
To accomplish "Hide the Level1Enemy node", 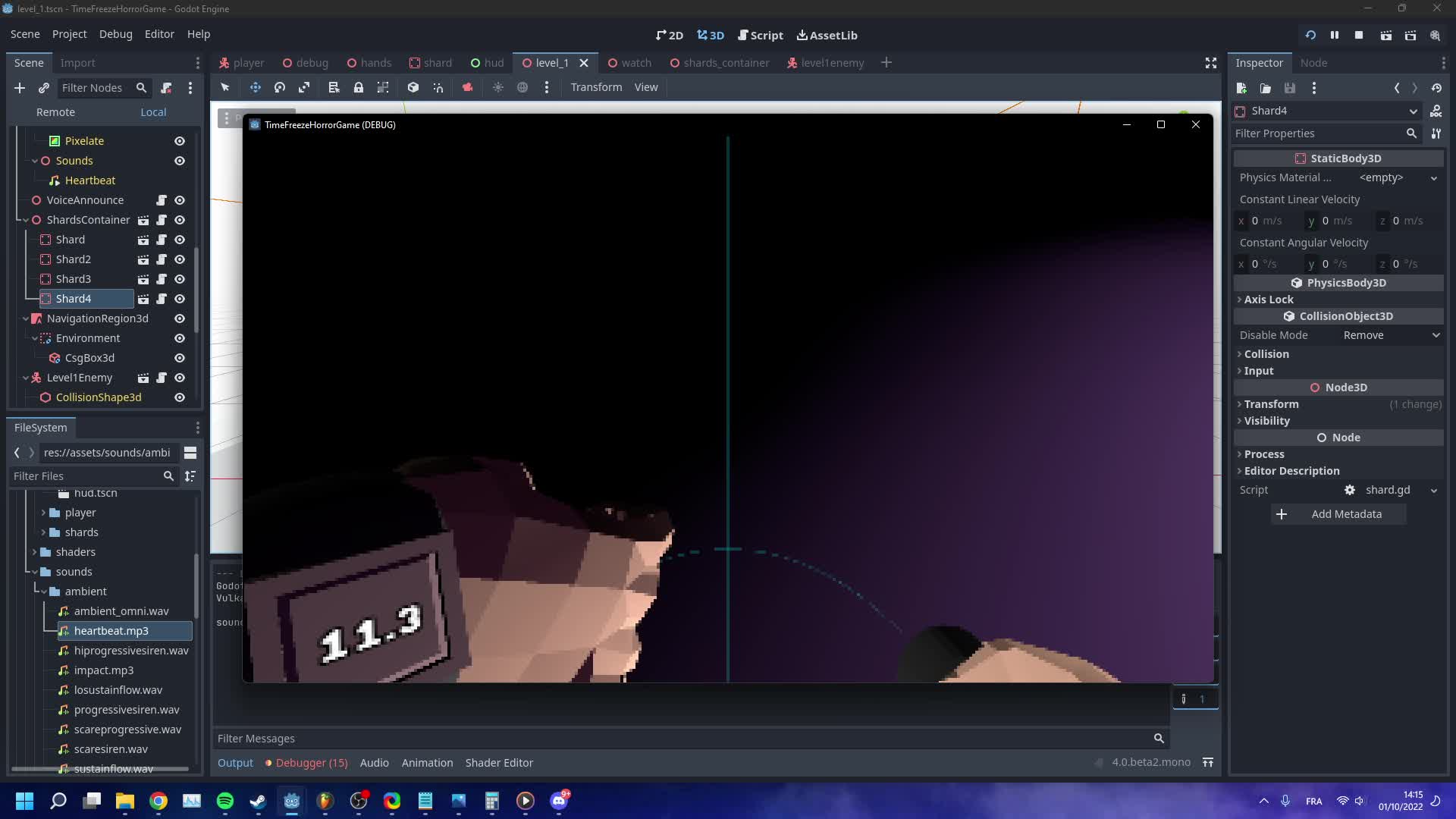I will (x=180, y=378).
